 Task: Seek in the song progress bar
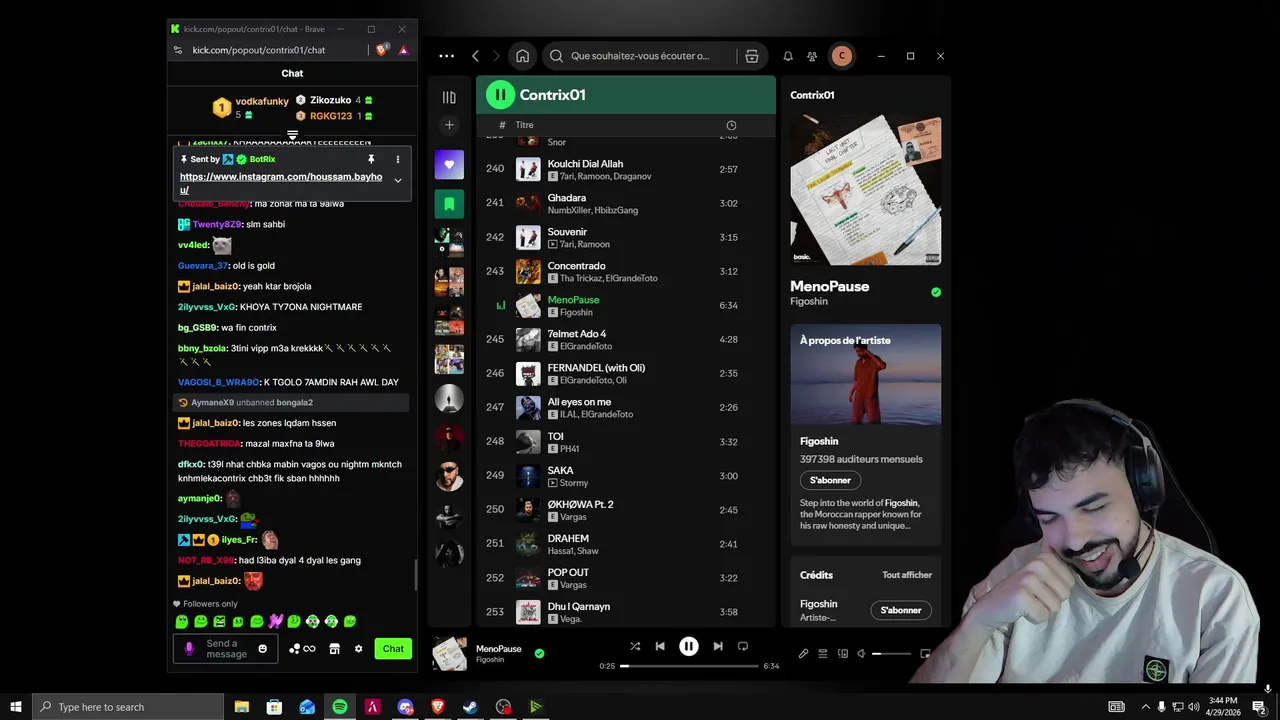tap(689, 666)
